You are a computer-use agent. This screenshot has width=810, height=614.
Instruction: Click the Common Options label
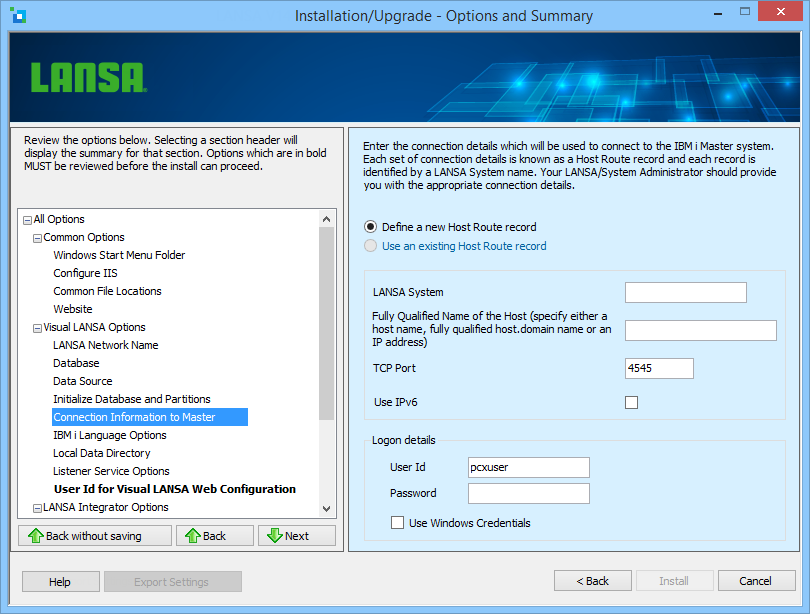click(x=84, y=237)
